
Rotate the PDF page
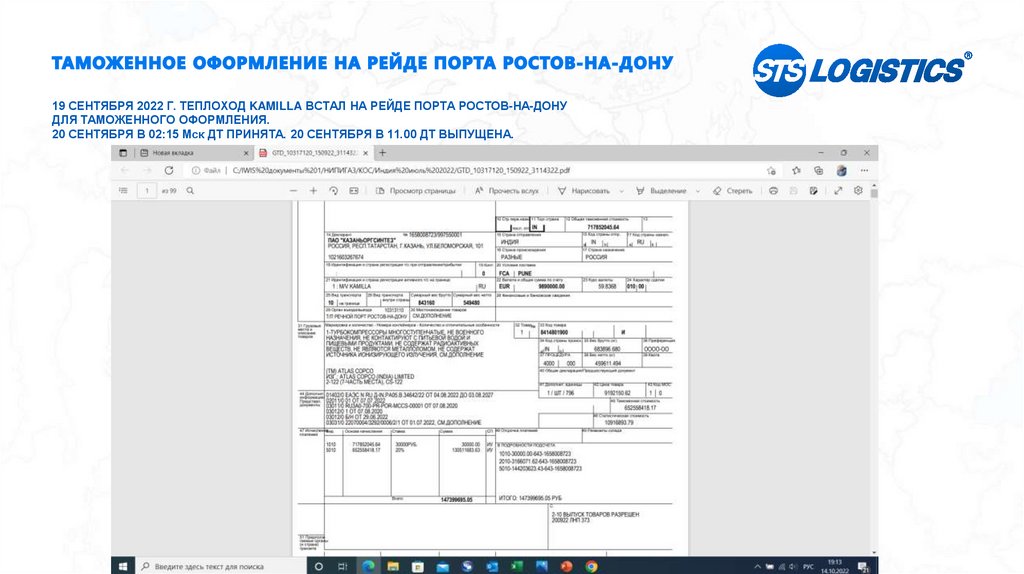(x=333, y=190)
